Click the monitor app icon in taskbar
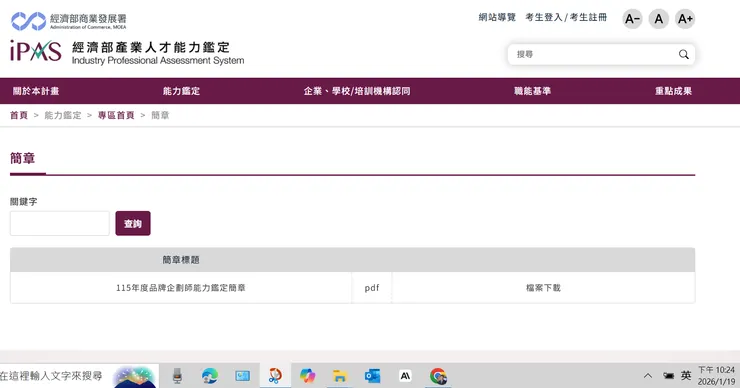Screen dimensions: 740x388 tap(243, 376)
